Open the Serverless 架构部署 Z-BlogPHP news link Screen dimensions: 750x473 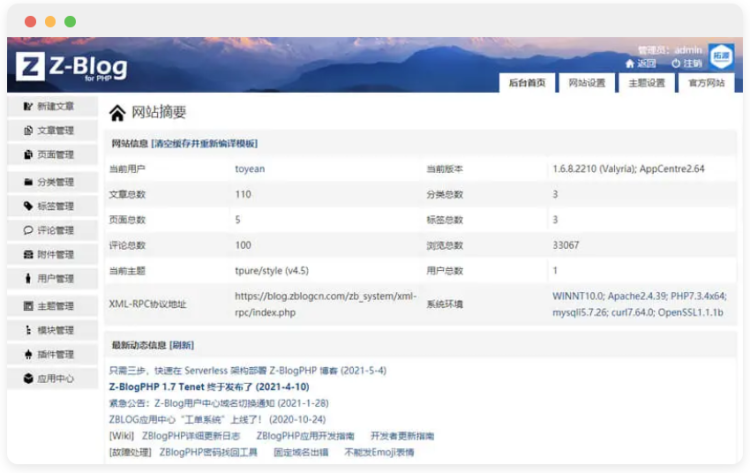click(x=248, y=371)
